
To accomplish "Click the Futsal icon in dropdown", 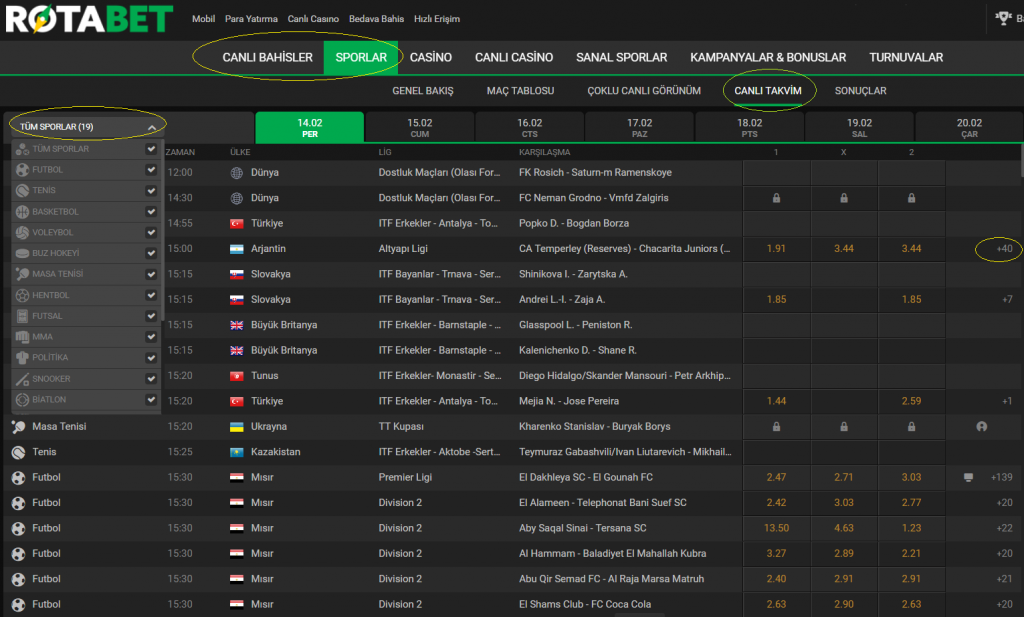I will [x=22, y=316].
